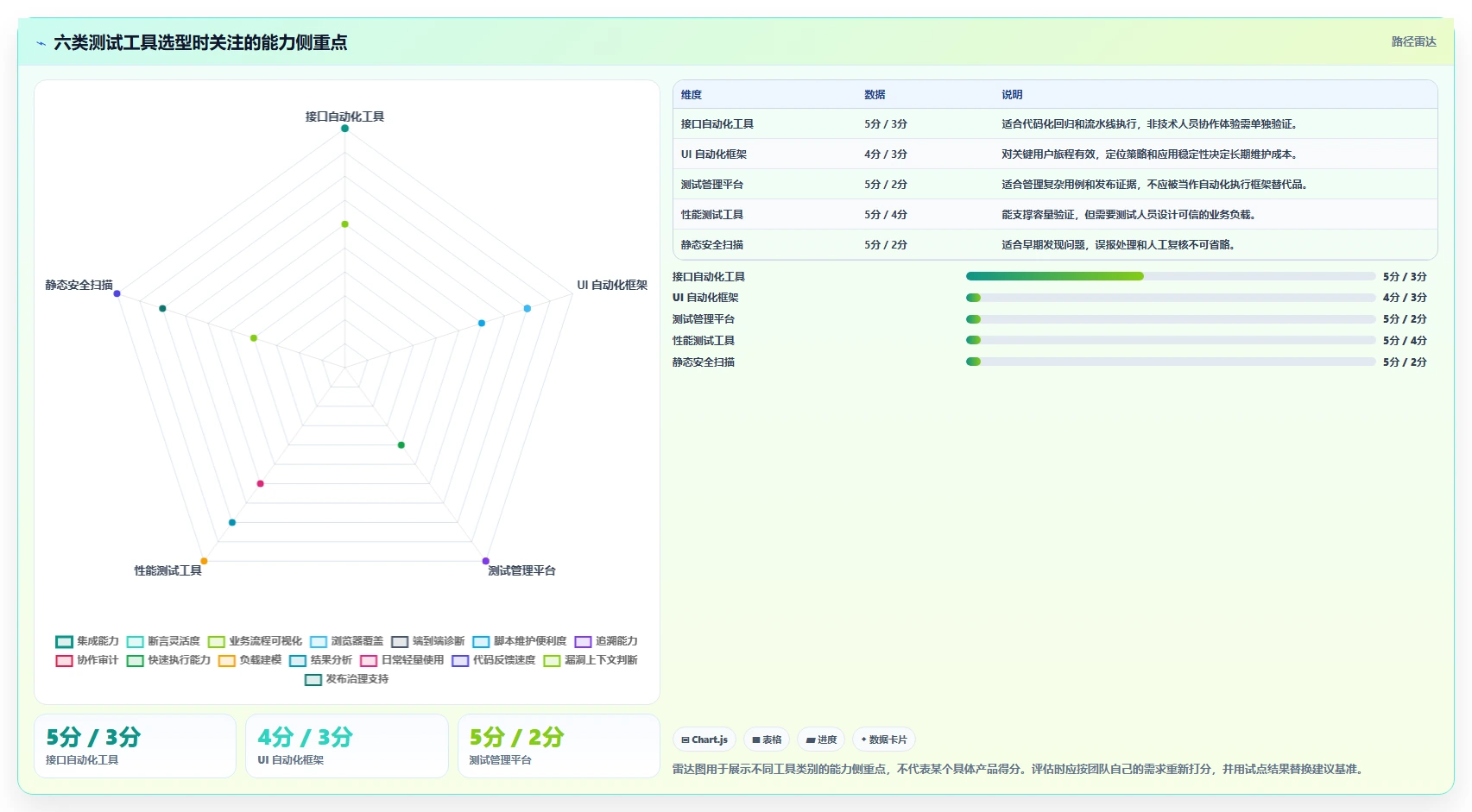The image size is (1472, 812).
Task: Toggle the 快速执行能力 legend dataset
Action: coord(168,660)
